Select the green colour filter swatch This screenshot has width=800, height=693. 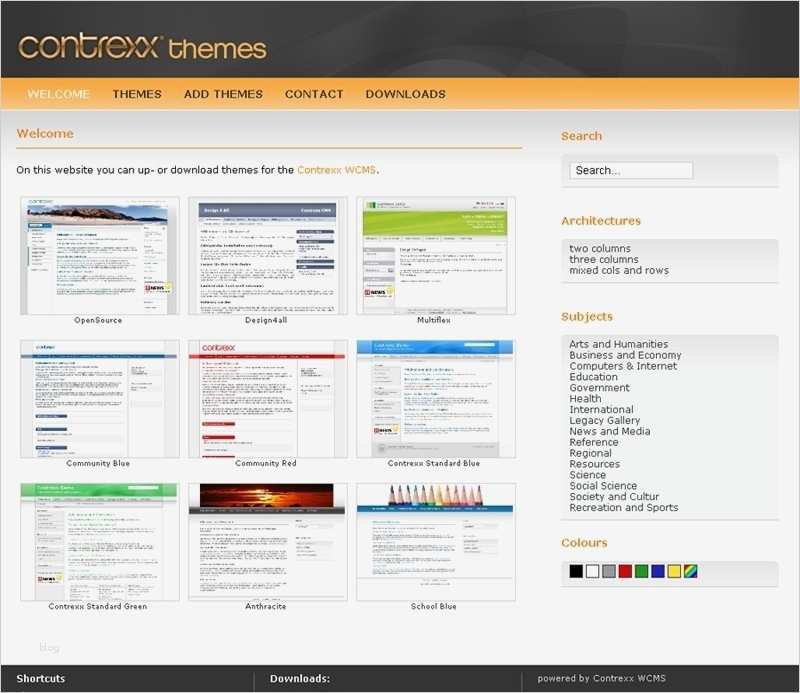640,570
